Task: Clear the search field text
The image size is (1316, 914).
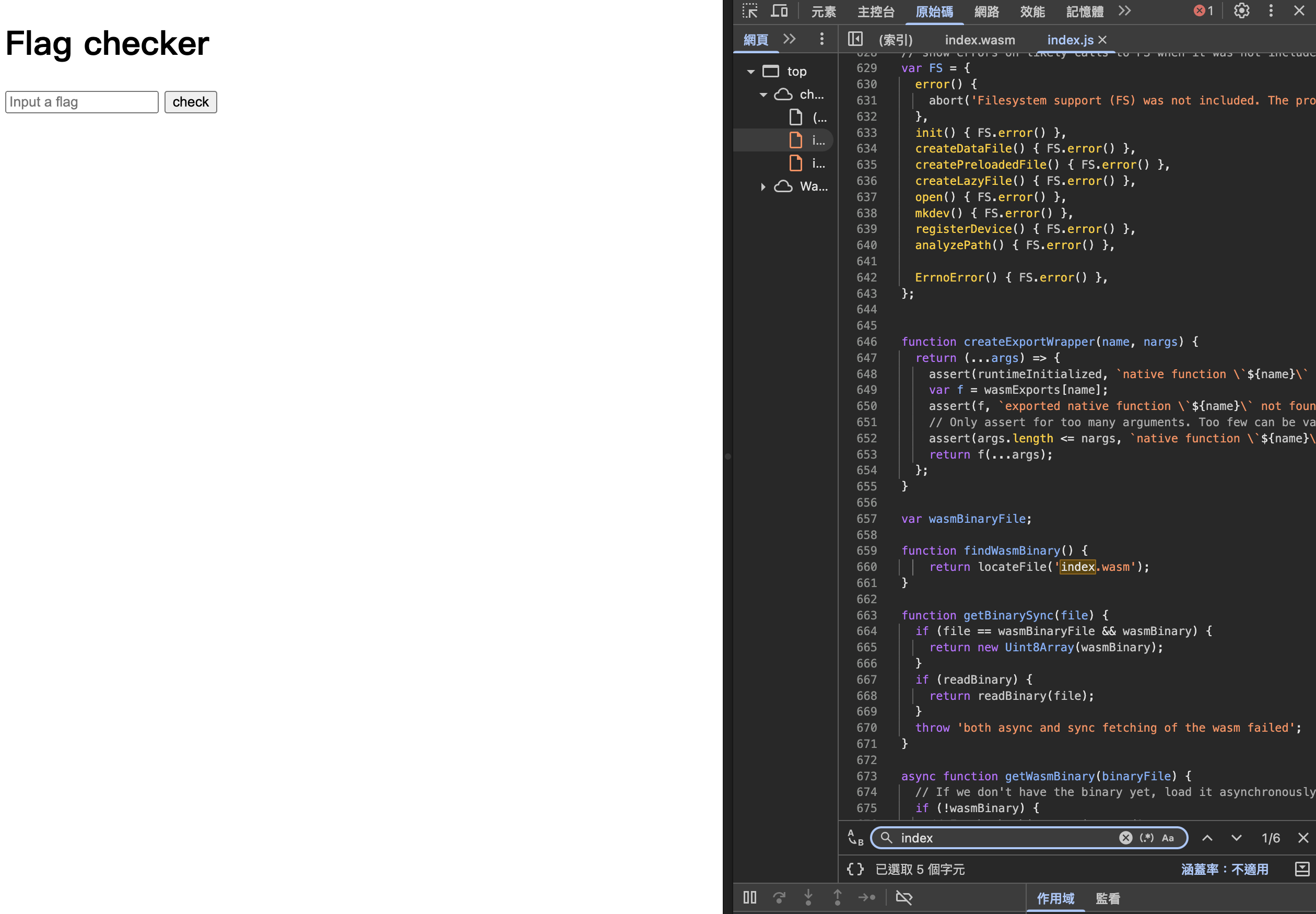Action: coord(1125,837)
